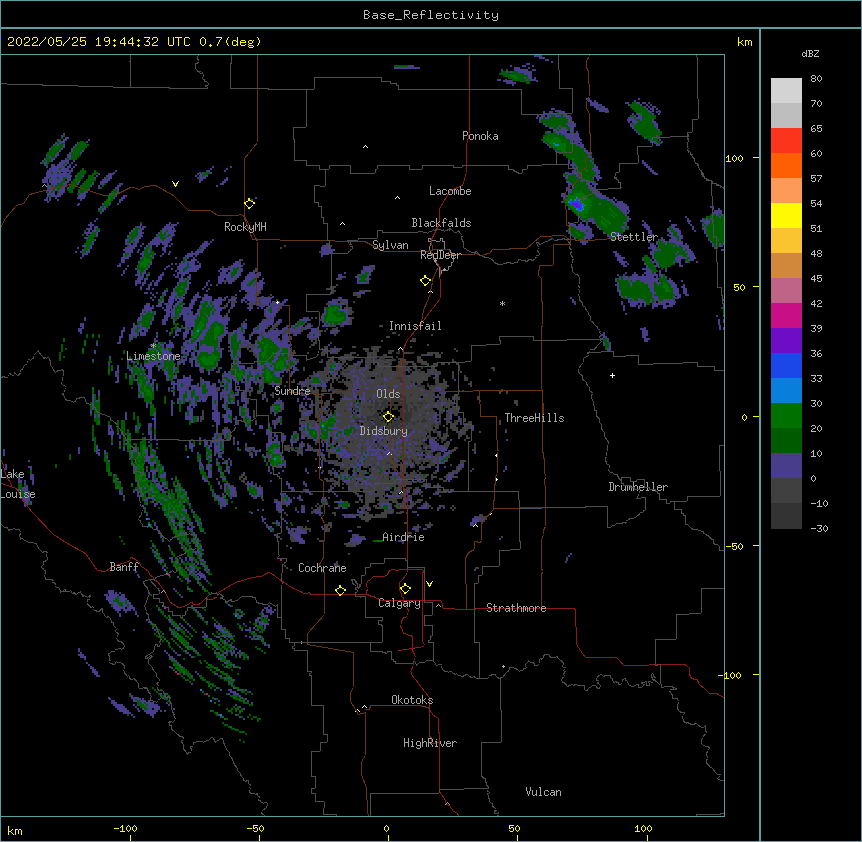
Task: Click the 0.7(deg) elevation angle text
Action: pyautogui.click(x=230, y=42)
